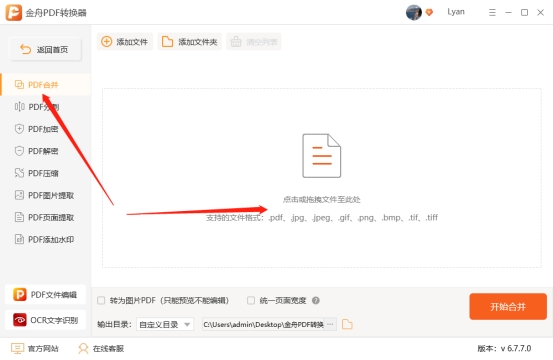553x360 pixels.
Task: Select the PDF合并 sidebar item
Action: tap(45, 85)
